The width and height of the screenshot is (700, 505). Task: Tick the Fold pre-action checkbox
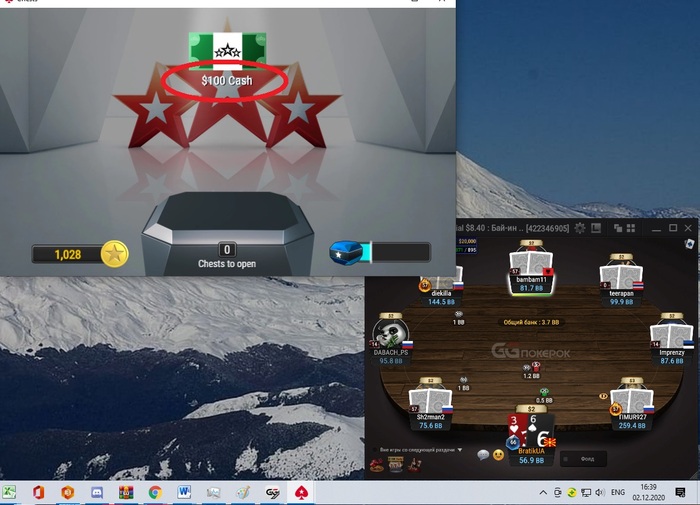[566, 459]
